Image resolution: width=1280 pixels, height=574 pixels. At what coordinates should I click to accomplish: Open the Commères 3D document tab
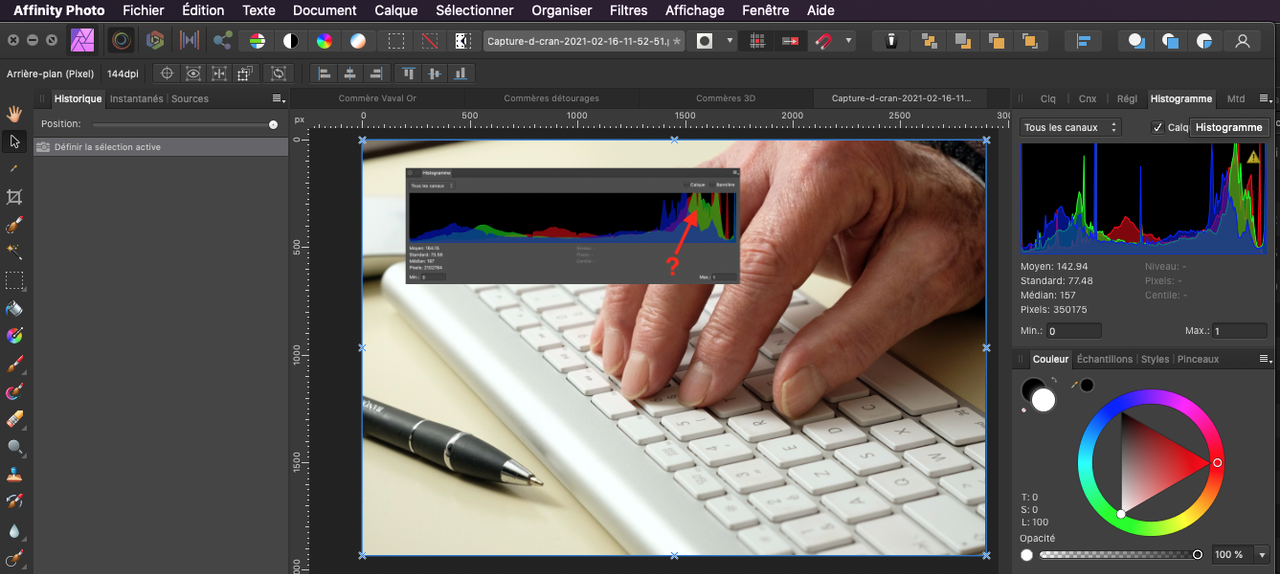tap(726, 99)
